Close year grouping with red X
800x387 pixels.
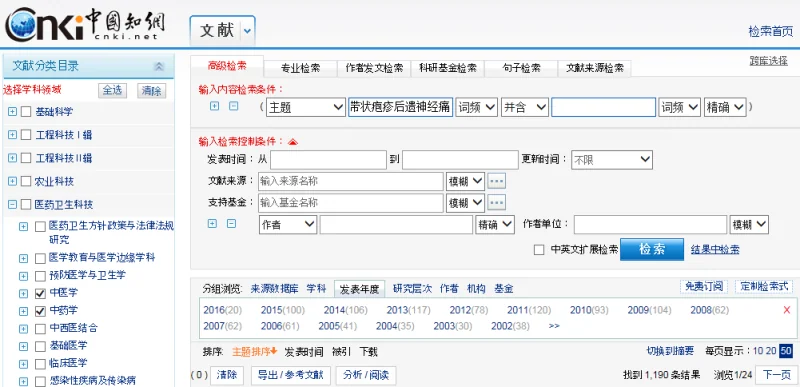pyautogui.click(x=787, y=310)
